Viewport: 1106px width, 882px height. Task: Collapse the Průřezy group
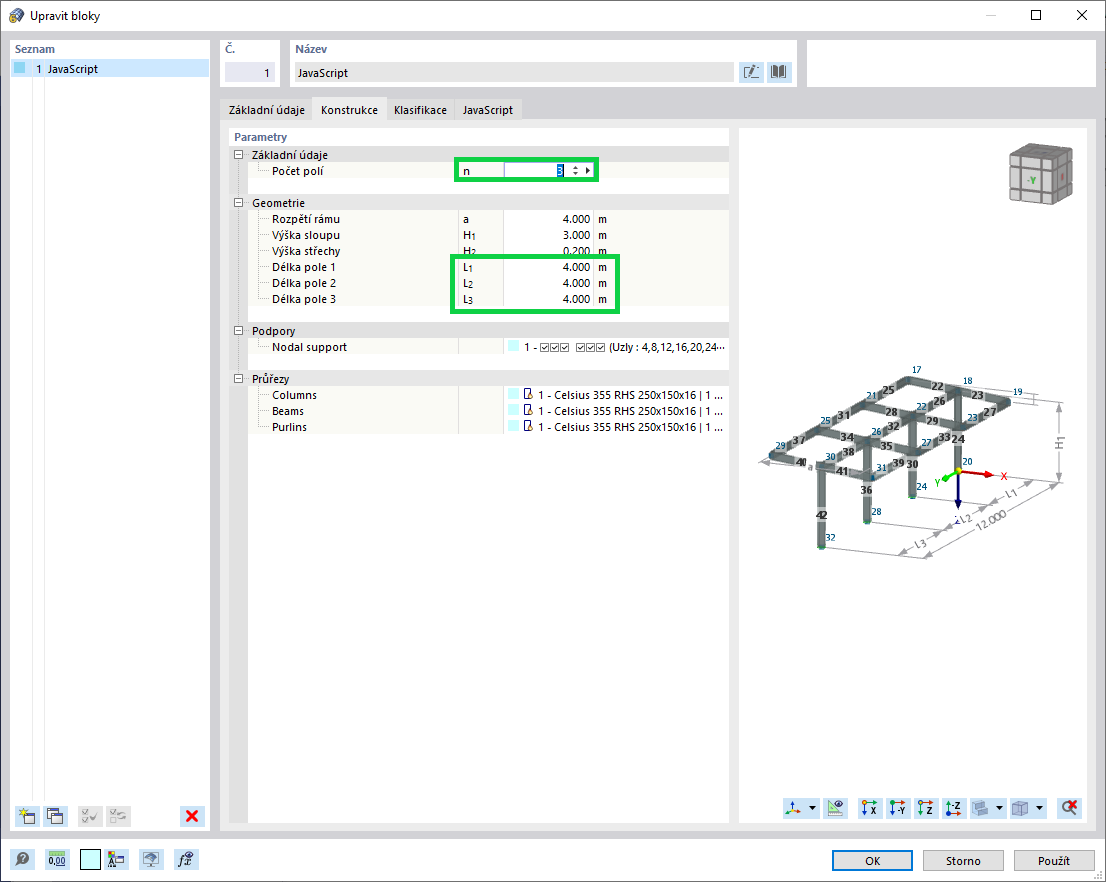coord(238,378)
